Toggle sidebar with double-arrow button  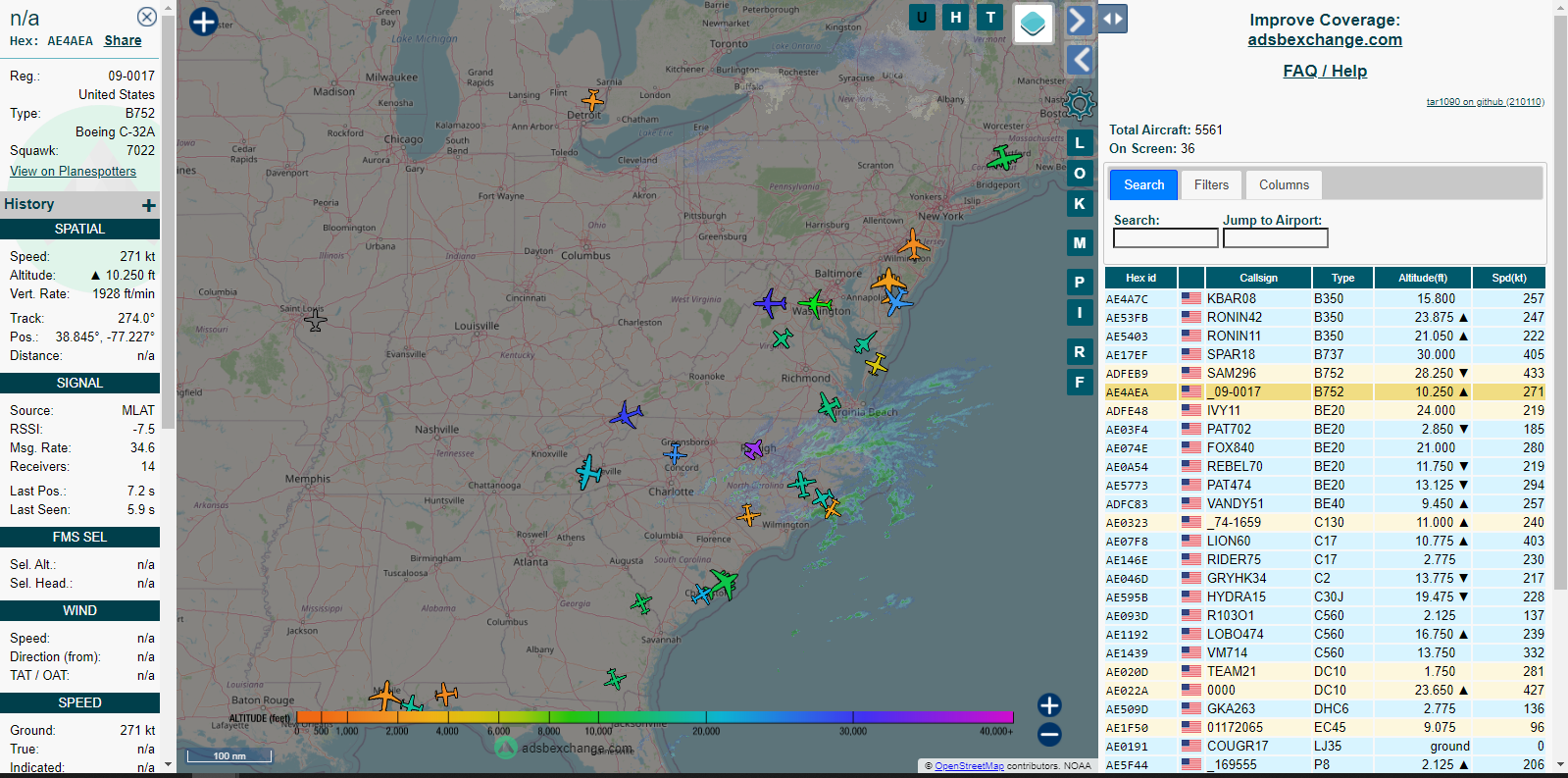pos(1112,19)
